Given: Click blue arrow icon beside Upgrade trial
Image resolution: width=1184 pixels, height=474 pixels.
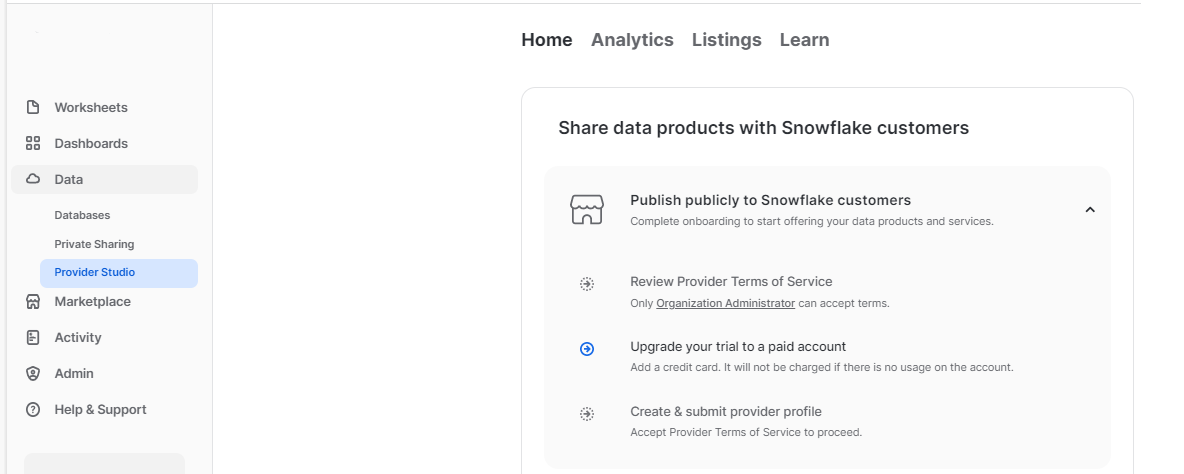Looking at the screenshot, I should [587, 348].
